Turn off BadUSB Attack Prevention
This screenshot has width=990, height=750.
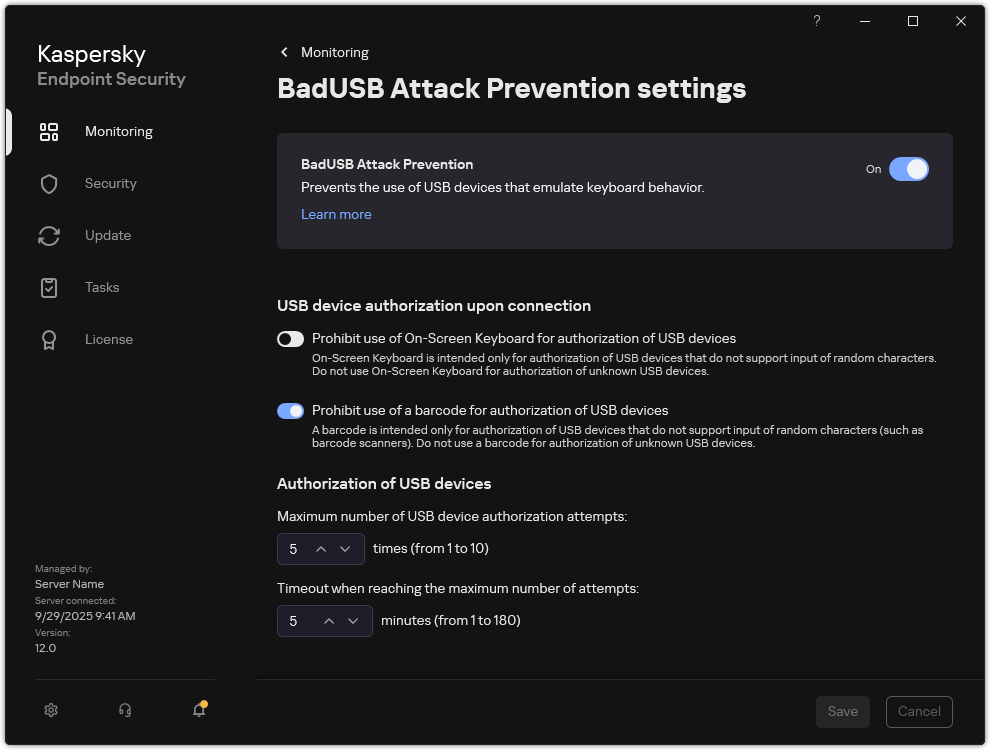pyautogui.click(x=910, y=169)
